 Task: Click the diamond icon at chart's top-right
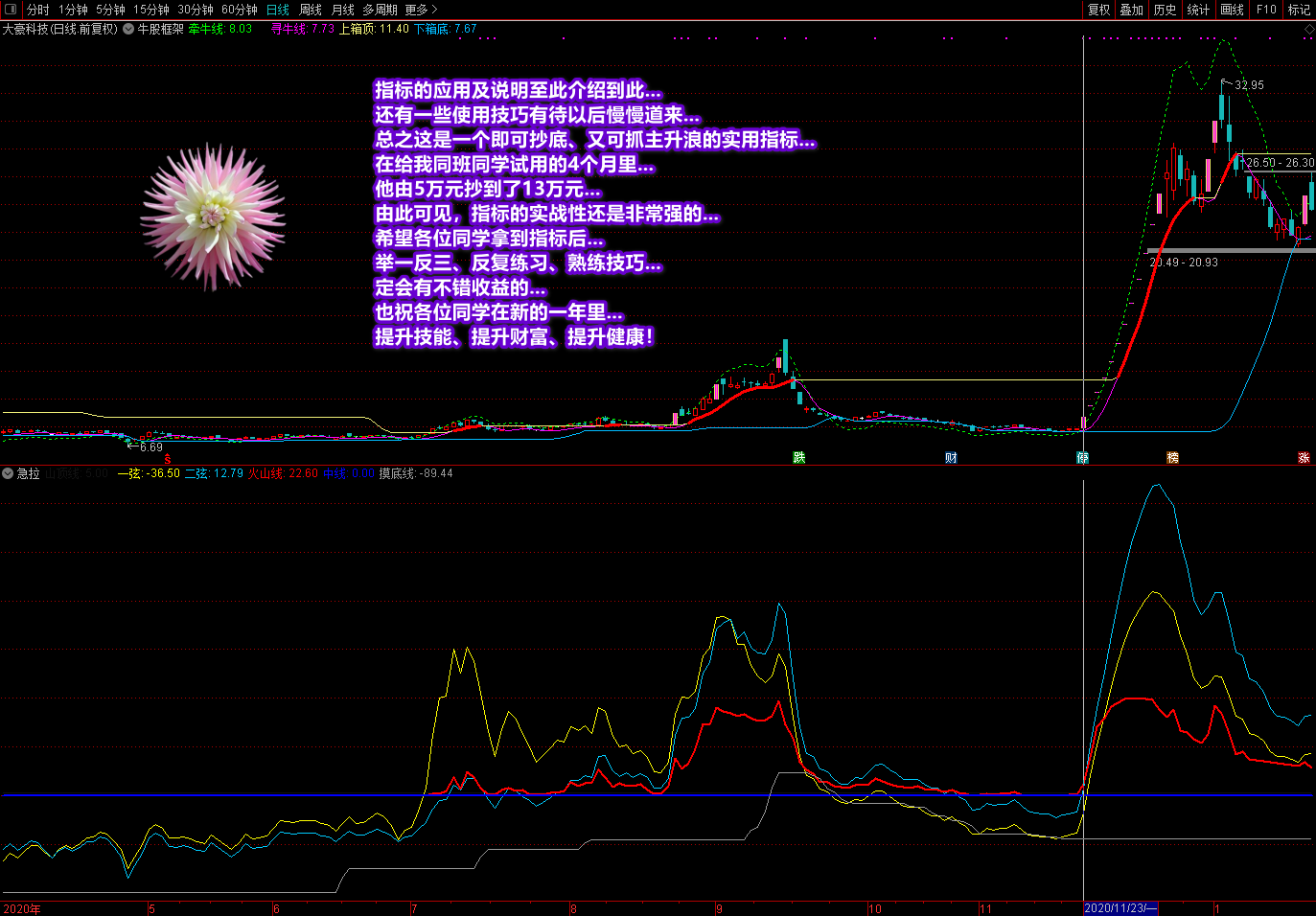1308,30
